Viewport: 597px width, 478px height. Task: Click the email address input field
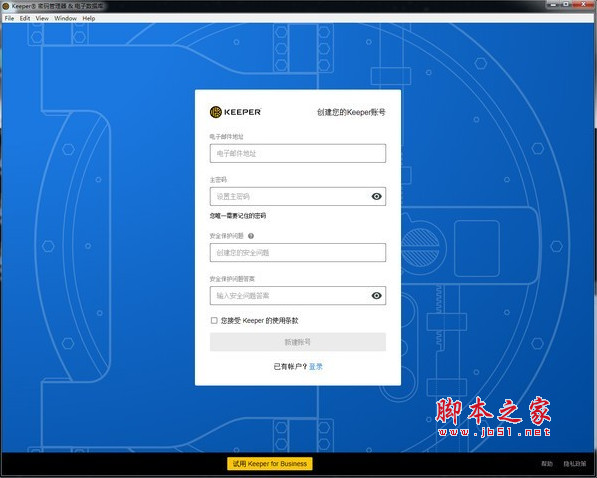pos(298,153)
